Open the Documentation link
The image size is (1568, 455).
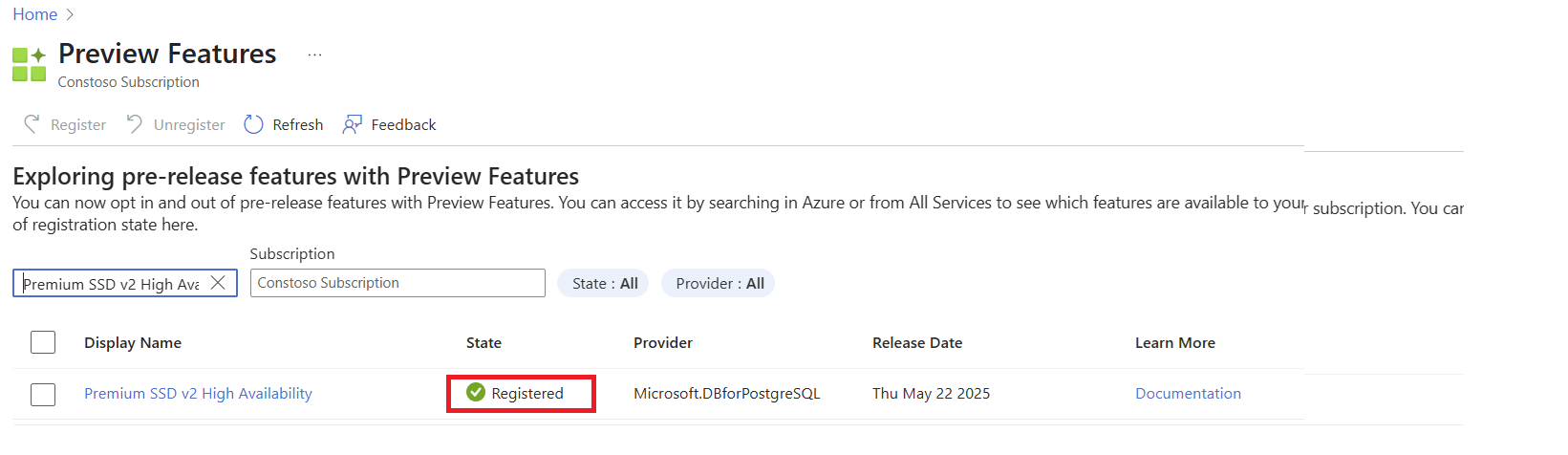click(x=1188, y=393)
